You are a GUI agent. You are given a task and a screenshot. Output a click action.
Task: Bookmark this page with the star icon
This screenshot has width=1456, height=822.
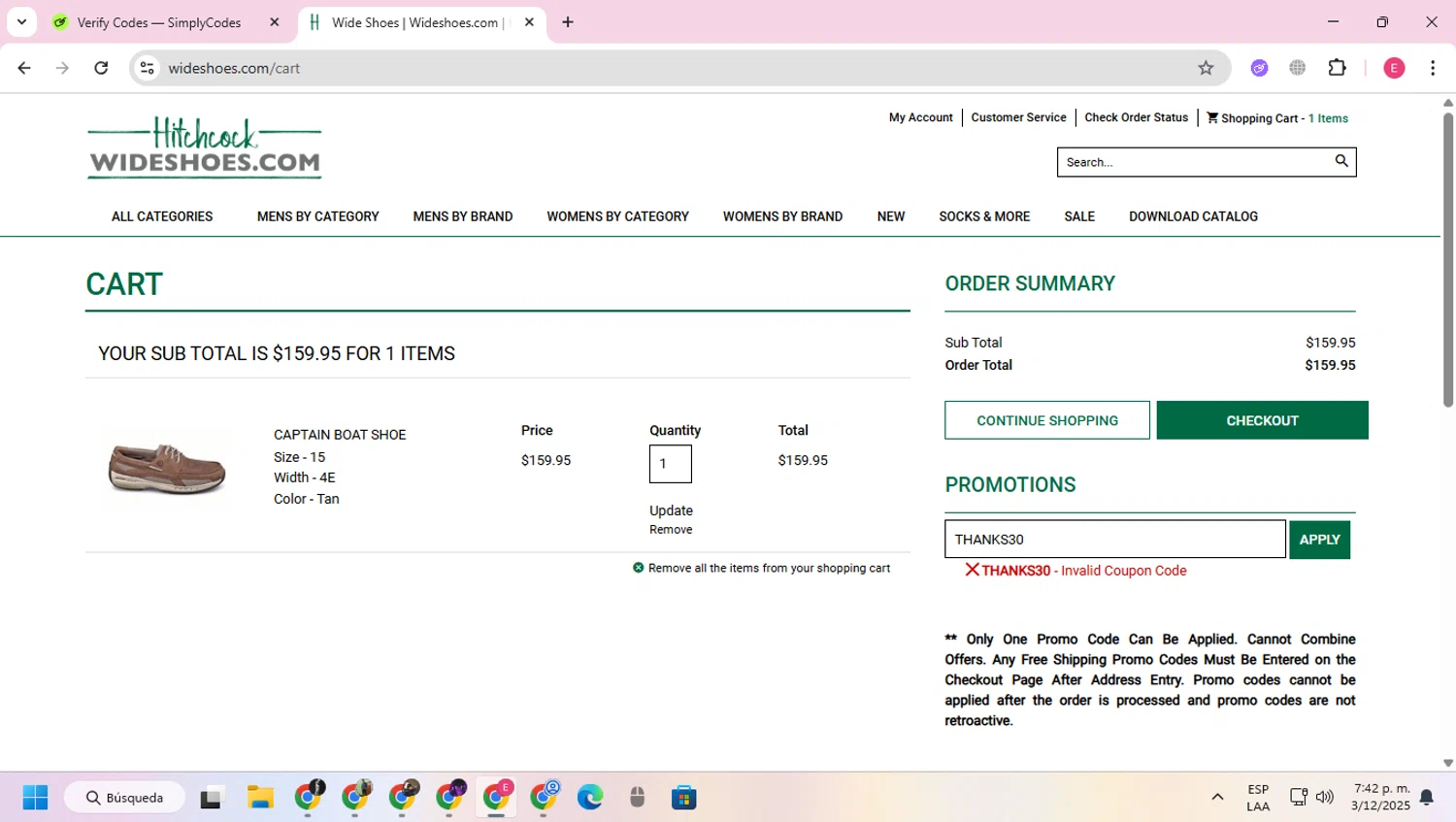point(1206,68)
